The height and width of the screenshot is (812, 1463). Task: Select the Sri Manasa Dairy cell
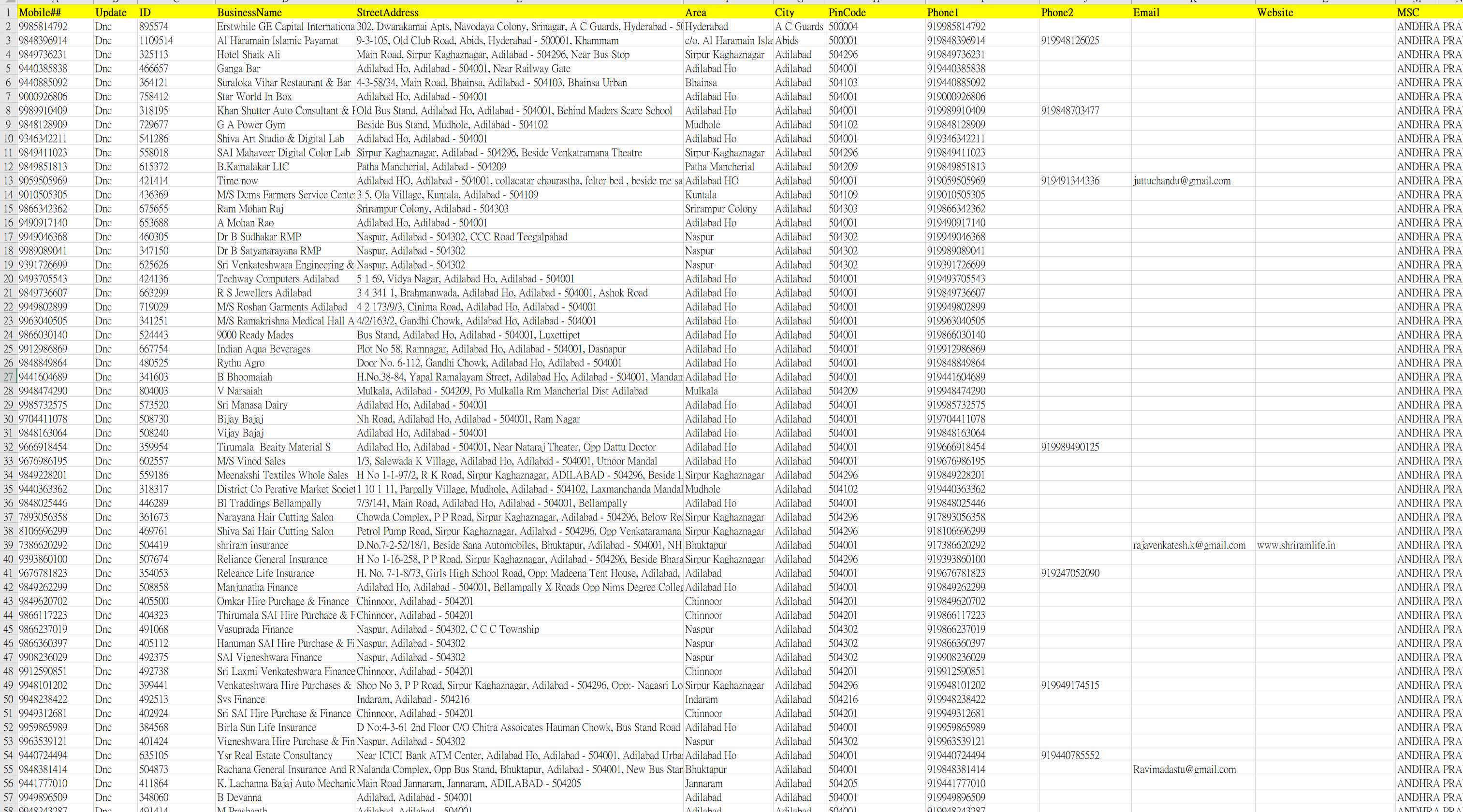click(285, 405)
